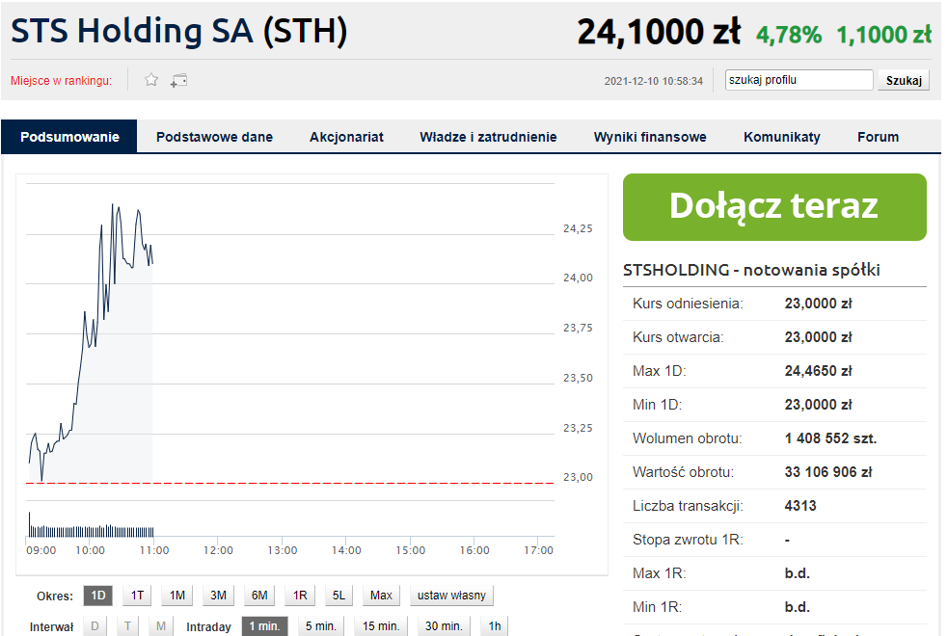Viewport: 948px width, 636px height.
Task: Click the timestamp 2021-12-10 10:58:34
Action: point(654,81)
